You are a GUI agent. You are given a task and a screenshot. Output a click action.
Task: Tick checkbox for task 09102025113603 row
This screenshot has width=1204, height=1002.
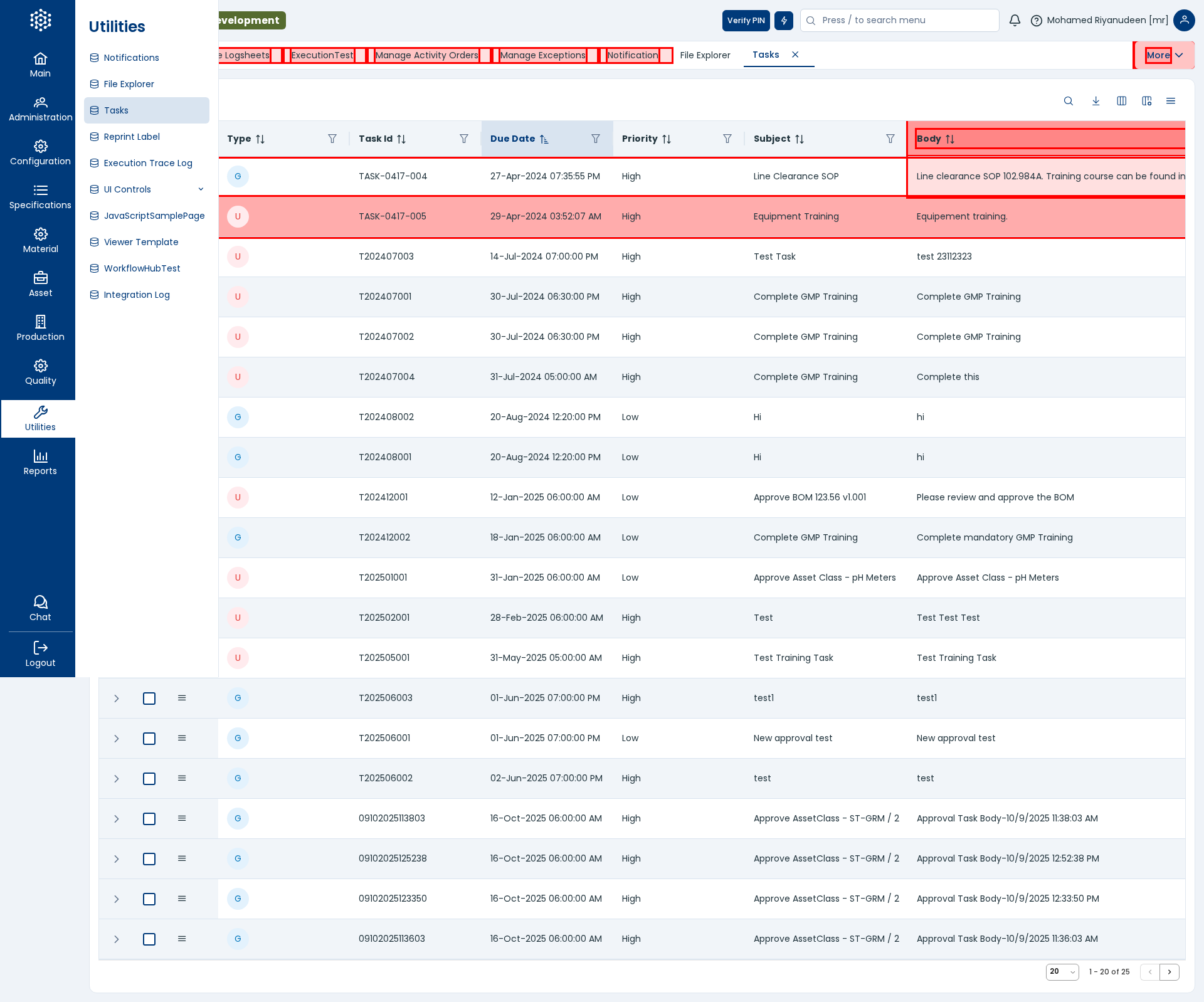point(149,939)
